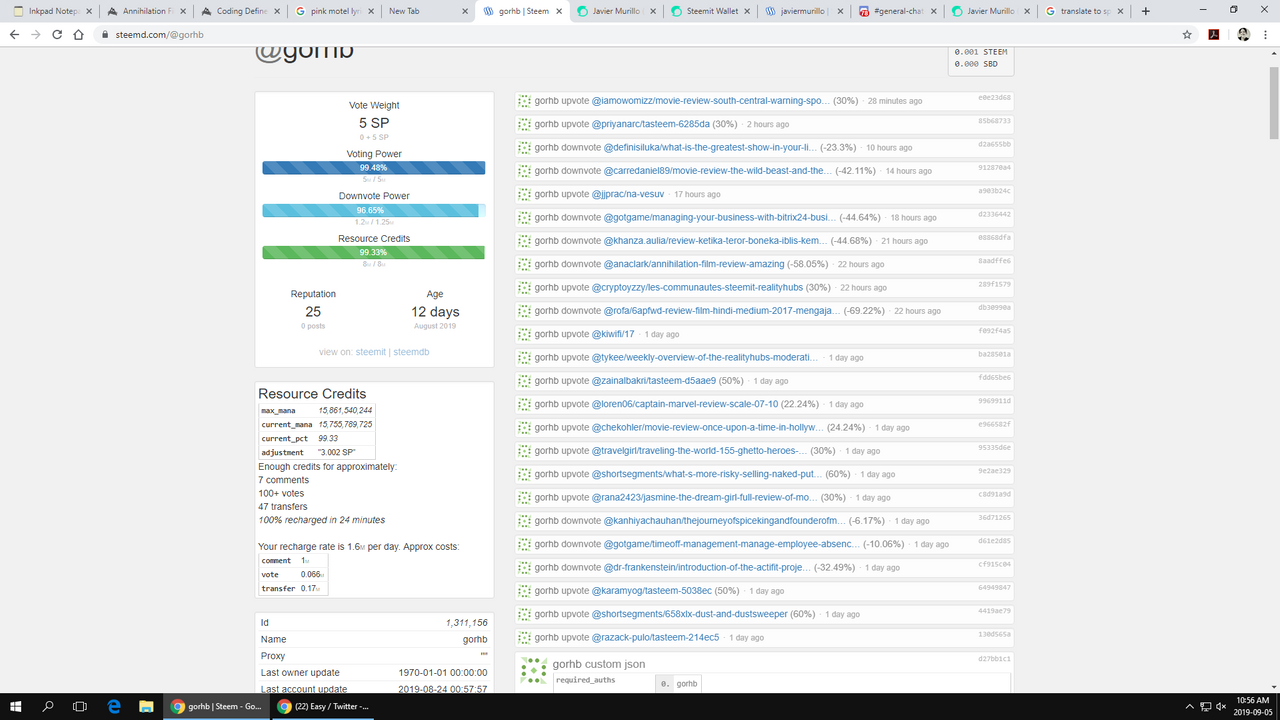Click avatar beside the priyanarc upvote entry

(524, 124)
